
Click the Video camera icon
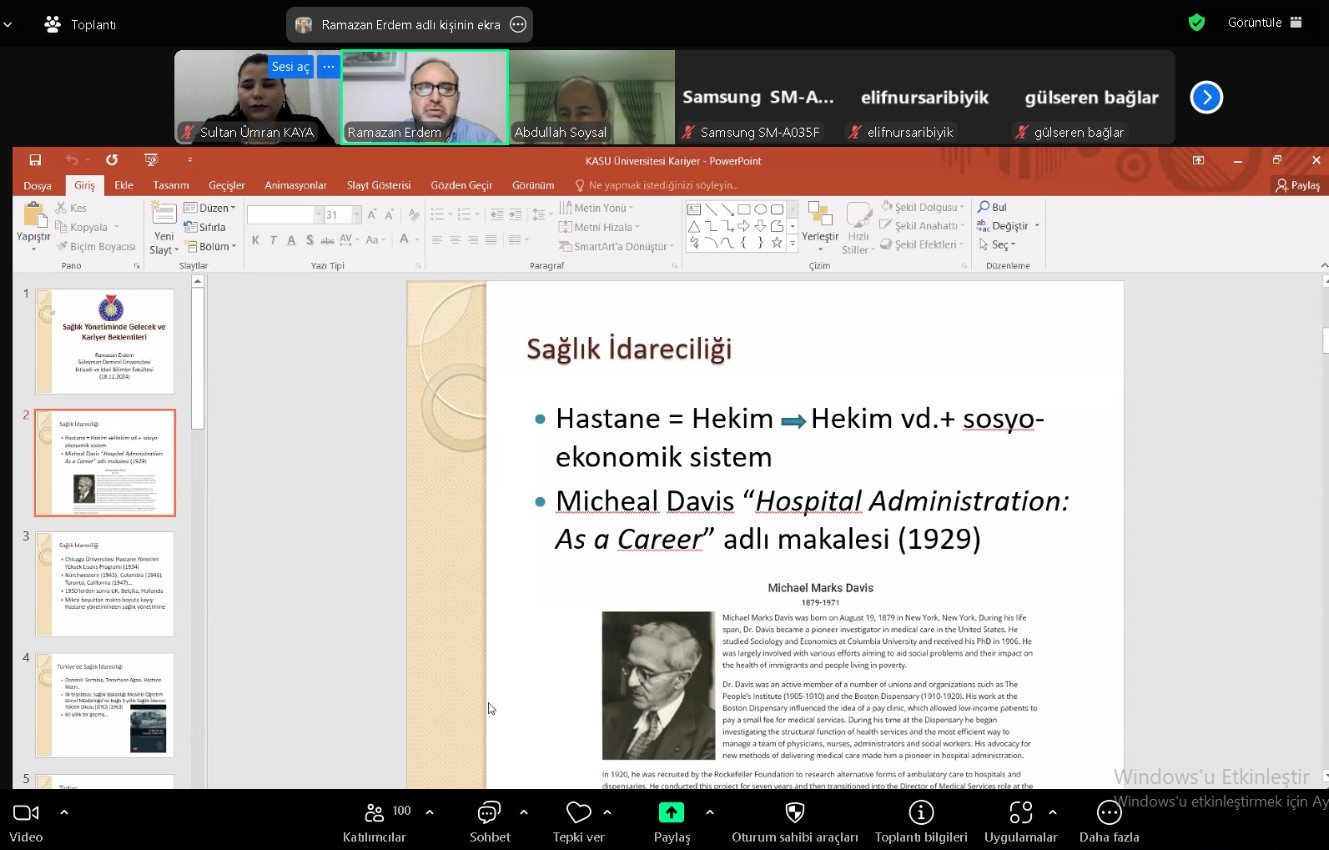(25, 813)
